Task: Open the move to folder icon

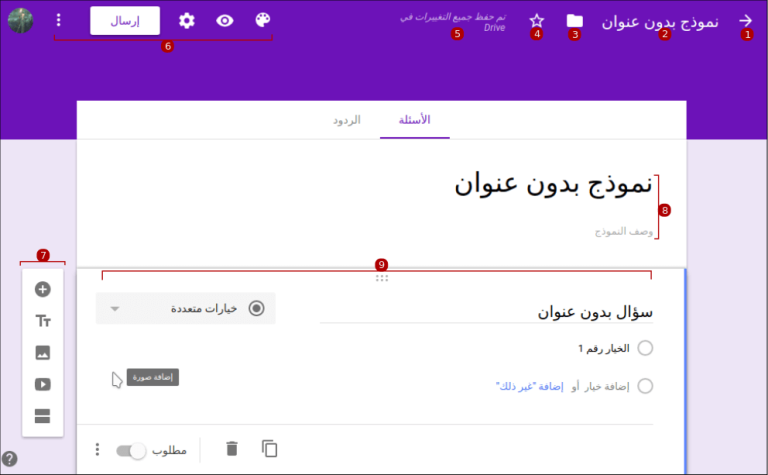Action: [575, 20]
